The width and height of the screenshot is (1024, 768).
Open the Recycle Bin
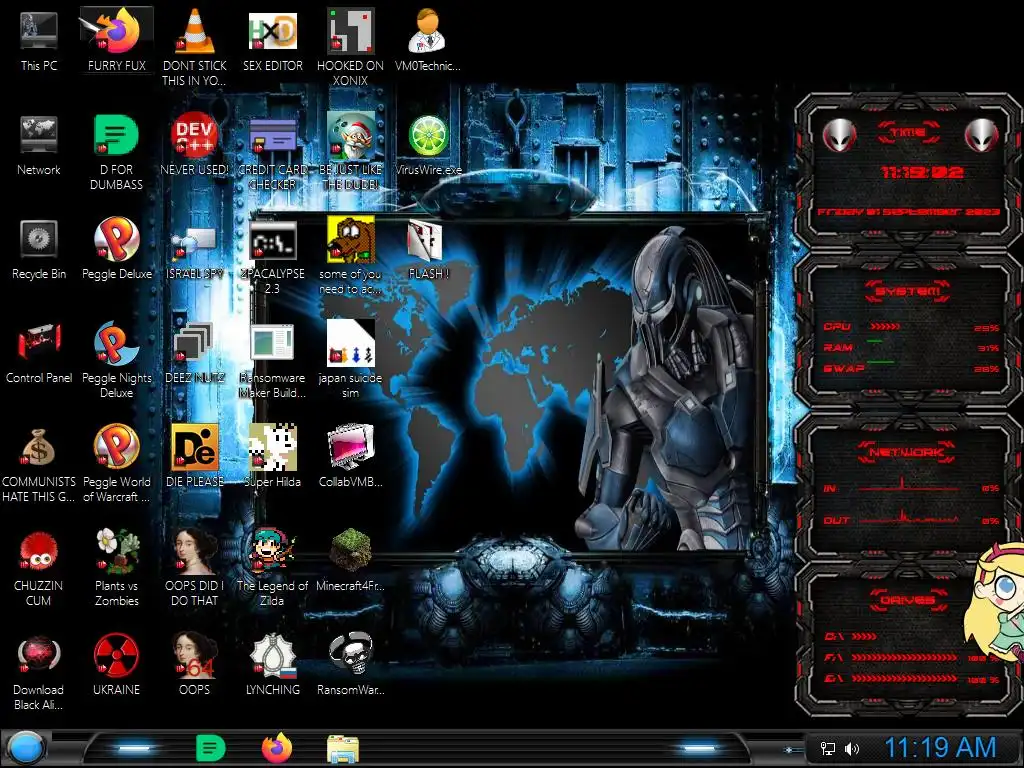click(39, 239)
